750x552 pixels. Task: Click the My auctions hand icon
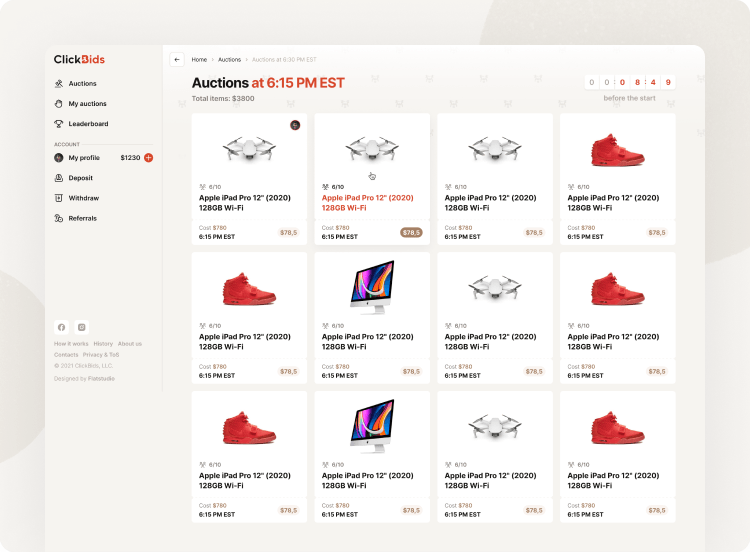(59, 104)
